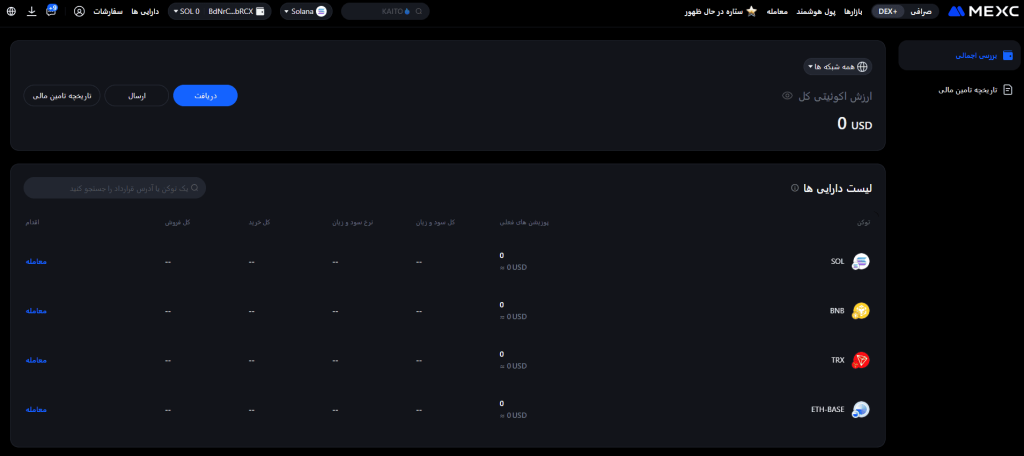
Task: Click معامله link in the SOL row
Action: (36, 261)
